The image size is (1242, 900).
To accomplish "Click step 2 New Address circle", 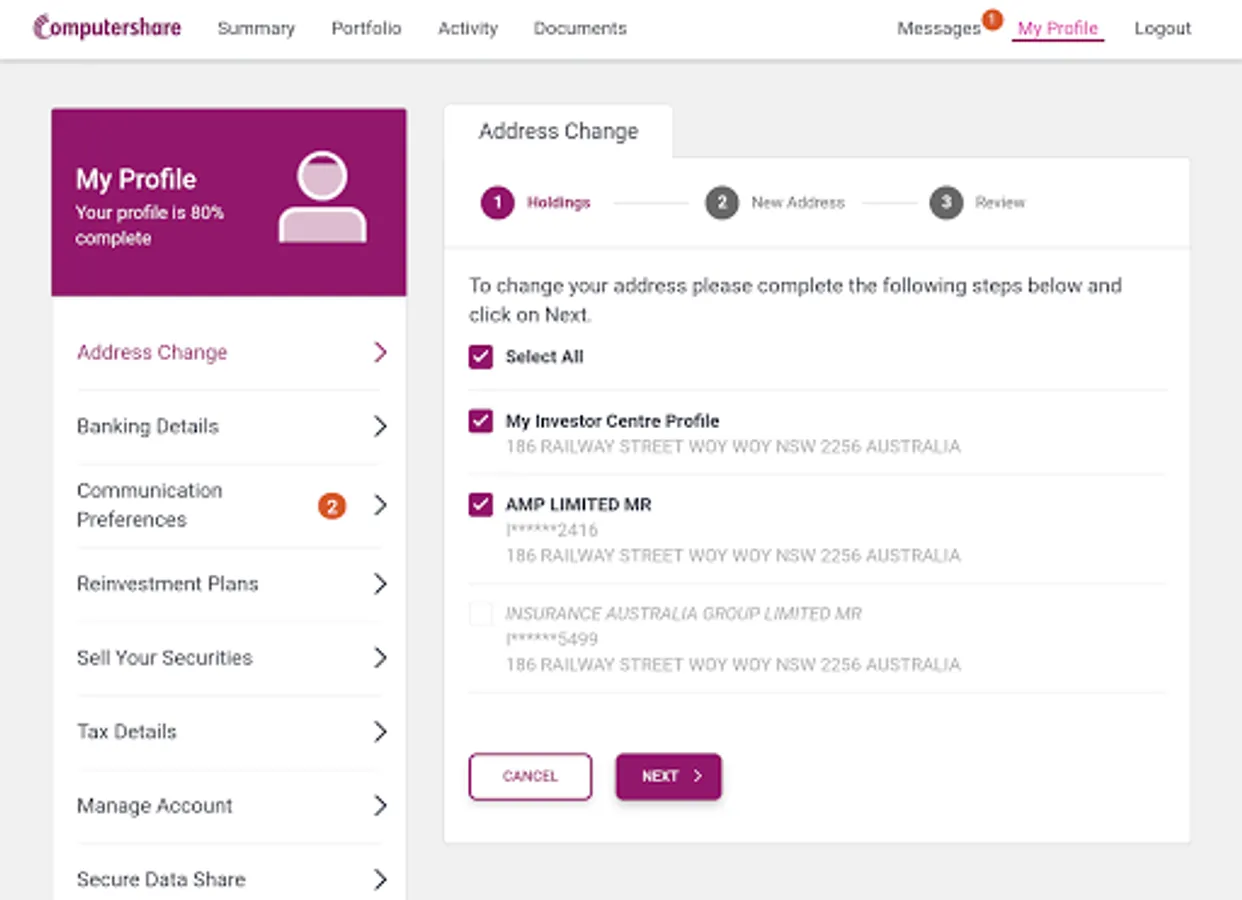I will [721, 203].
